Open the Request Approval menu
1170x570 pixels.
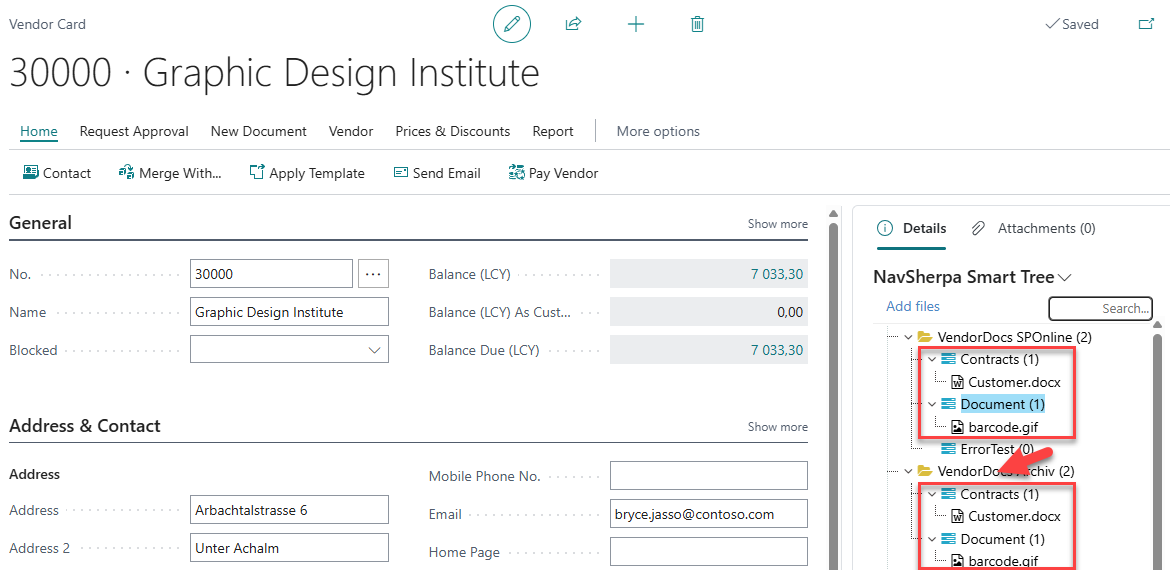click(x=134, y=131)
